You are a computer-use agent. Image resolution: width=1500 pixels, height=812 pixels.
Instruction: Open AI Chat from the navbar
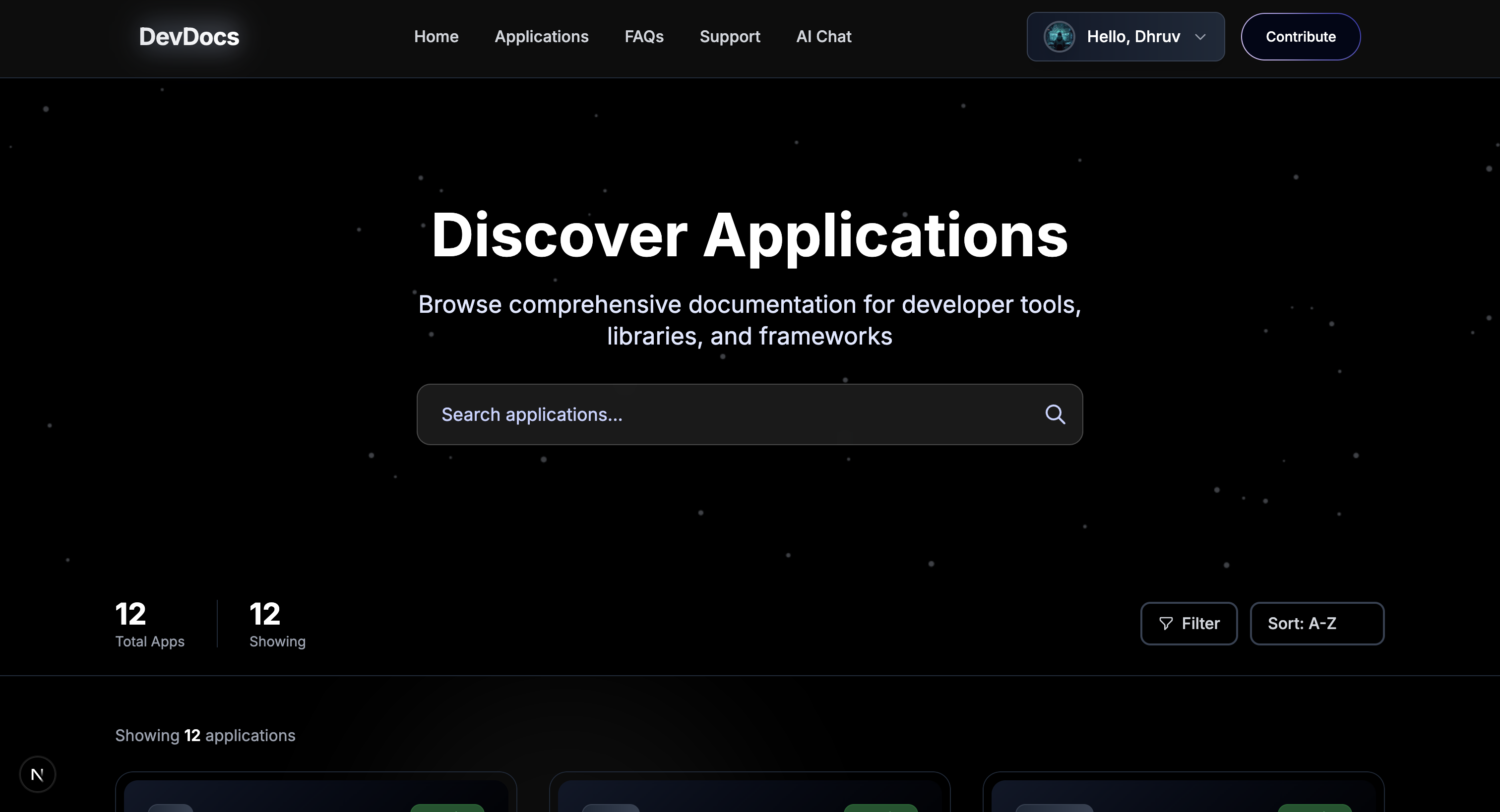(x=823, y=37)
